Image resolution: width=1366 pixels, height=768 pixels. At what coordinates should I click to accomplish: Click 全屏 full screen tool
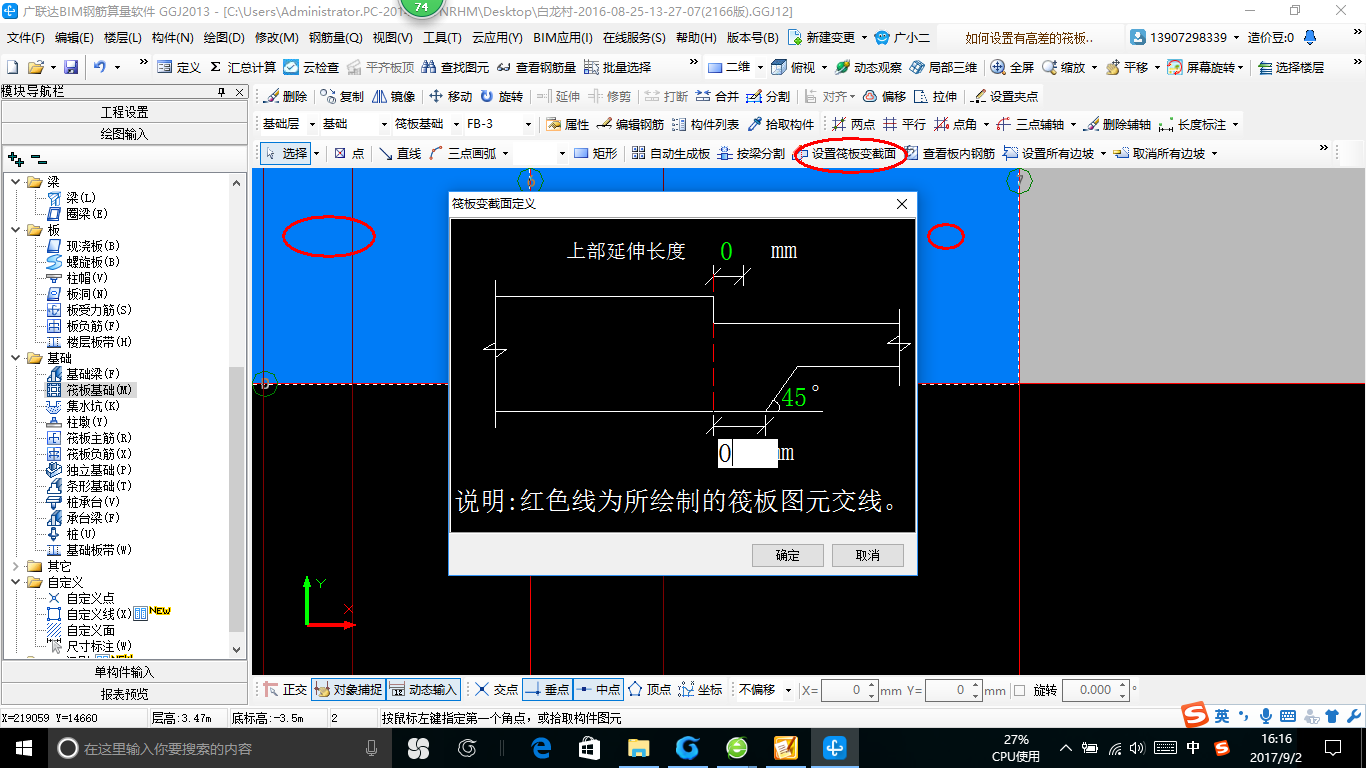1012,67
